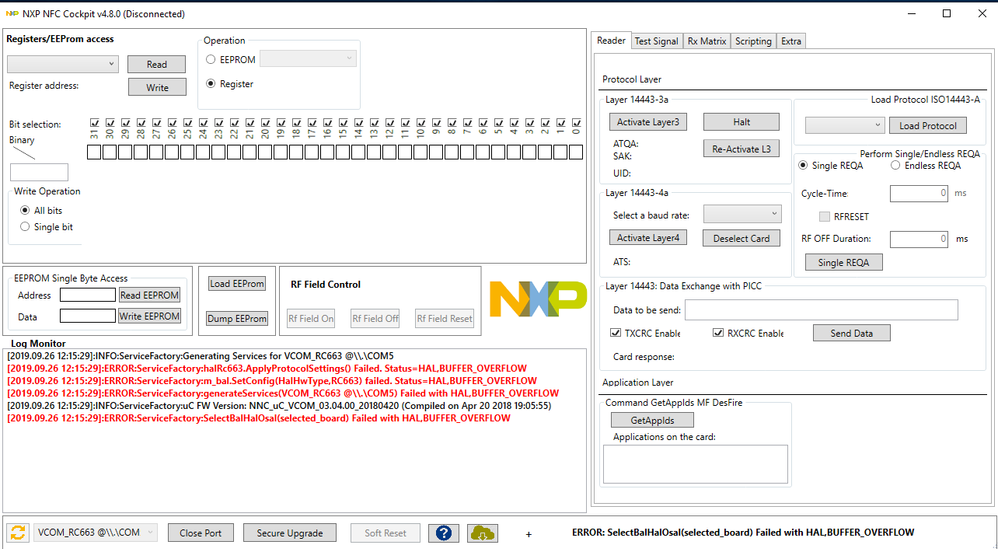Choose All bits write operation

click(x=25, y=210)
